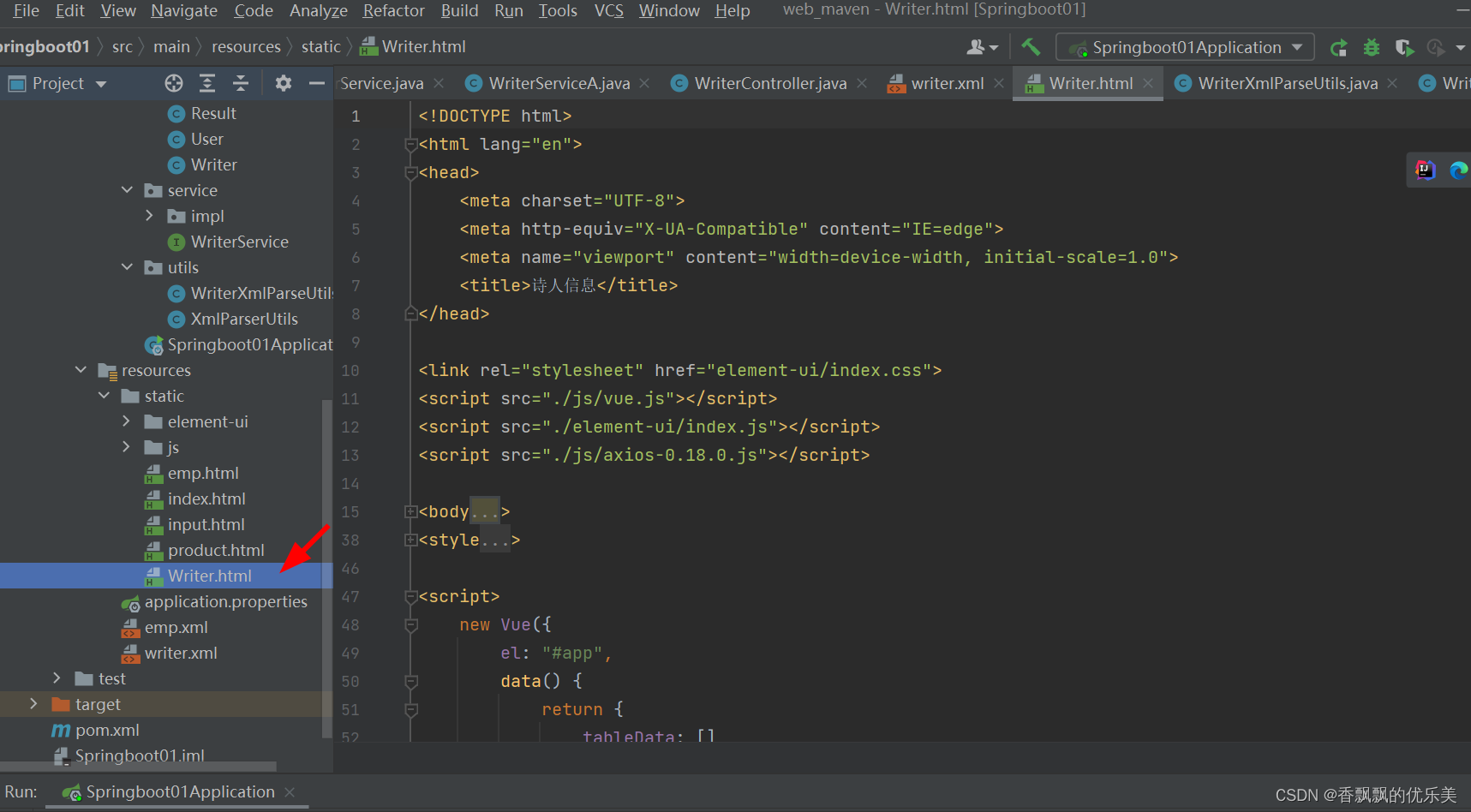Viewport: 1471px width, 812px height.
Task: Click the Build project hammer icon
Action: (x=1031, y=47)
